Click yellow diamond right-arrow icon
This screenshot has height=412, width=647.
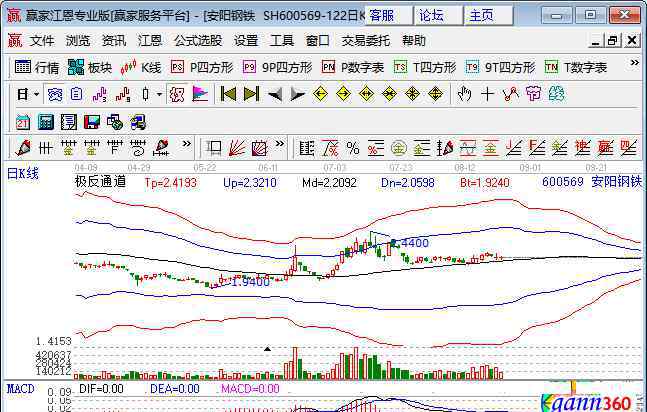(x=343, y=95)
